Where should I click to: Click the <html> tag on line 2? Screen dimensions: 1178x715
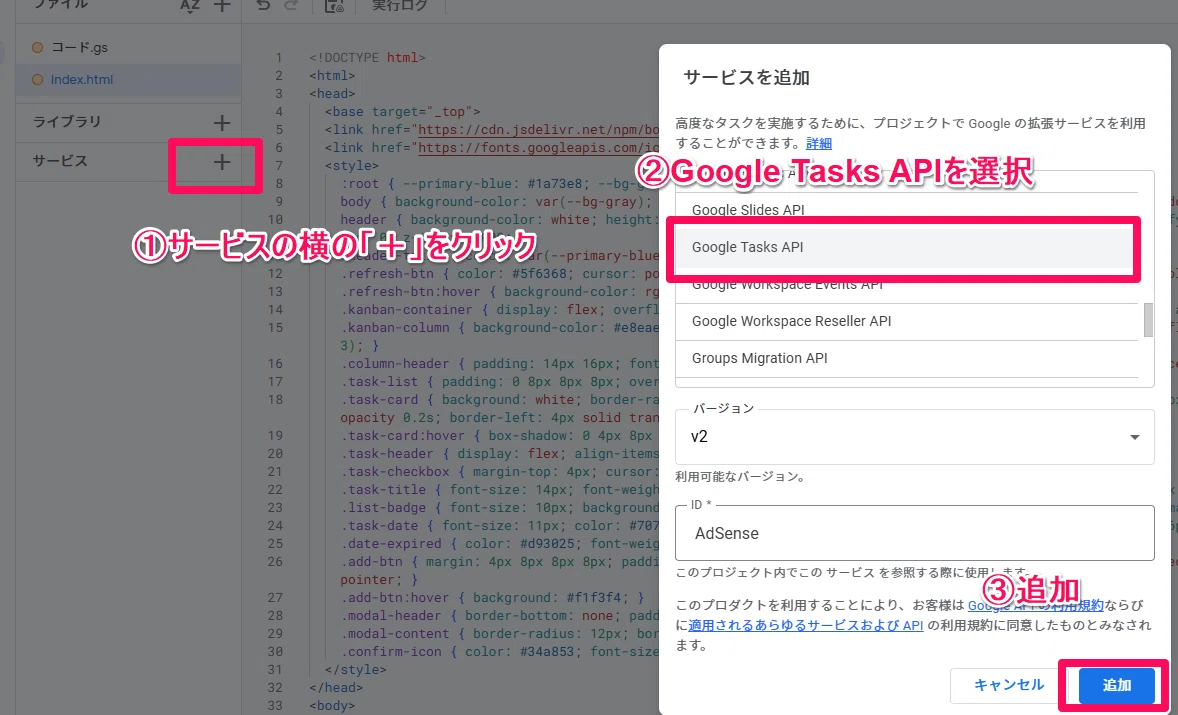(331, 75)
